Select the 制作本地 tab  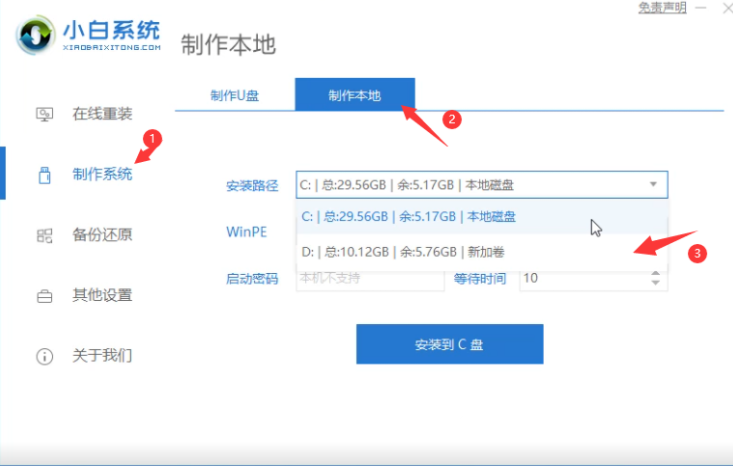[x=354, y=95]
